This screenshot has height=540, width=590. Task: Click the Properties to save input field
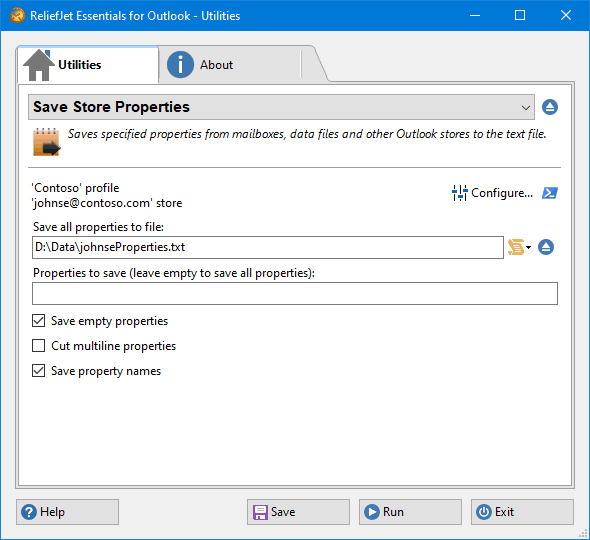click(295, 294)
